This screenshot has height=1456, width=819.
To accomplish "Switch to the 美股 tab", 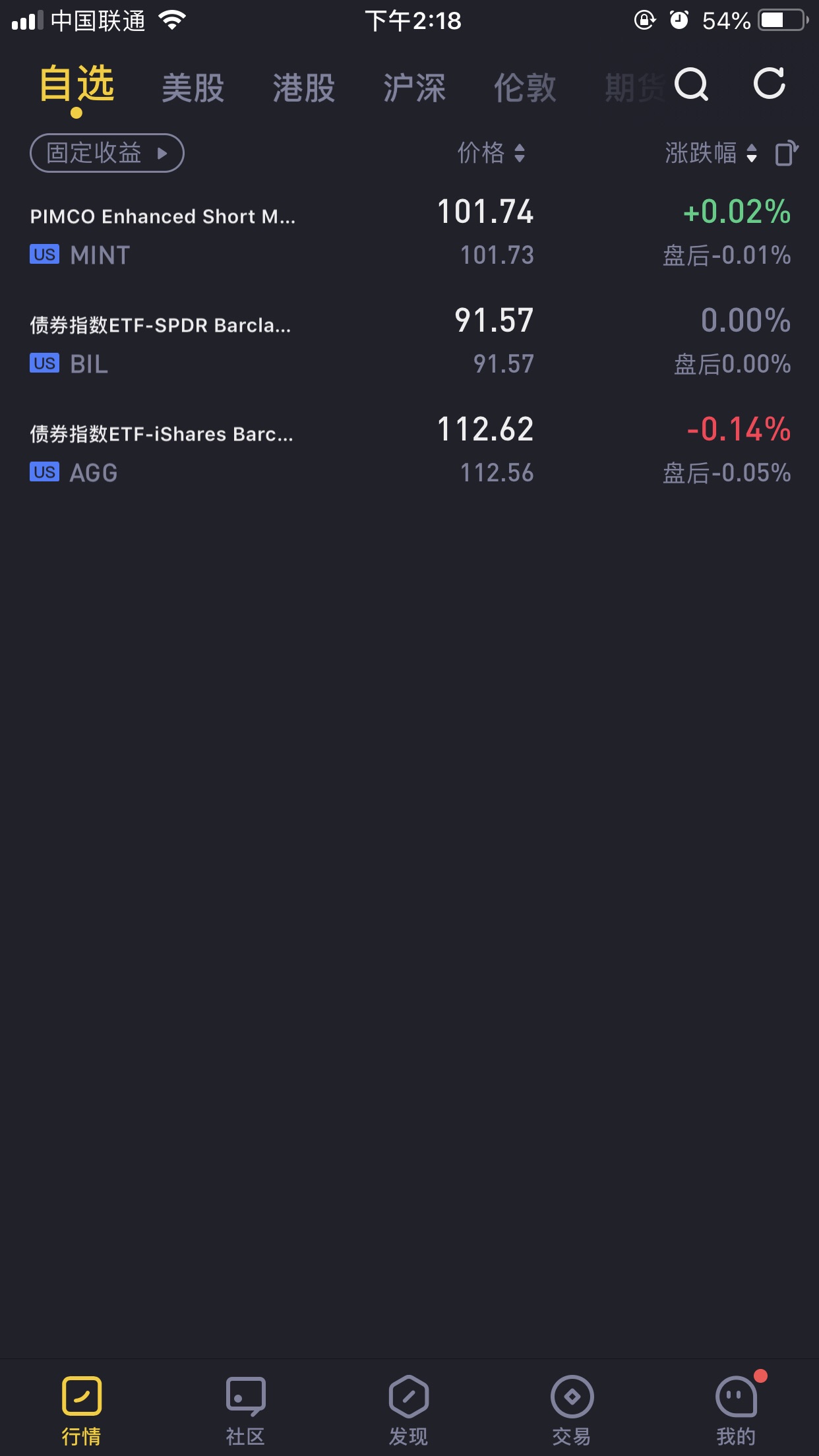I will 193,88.
